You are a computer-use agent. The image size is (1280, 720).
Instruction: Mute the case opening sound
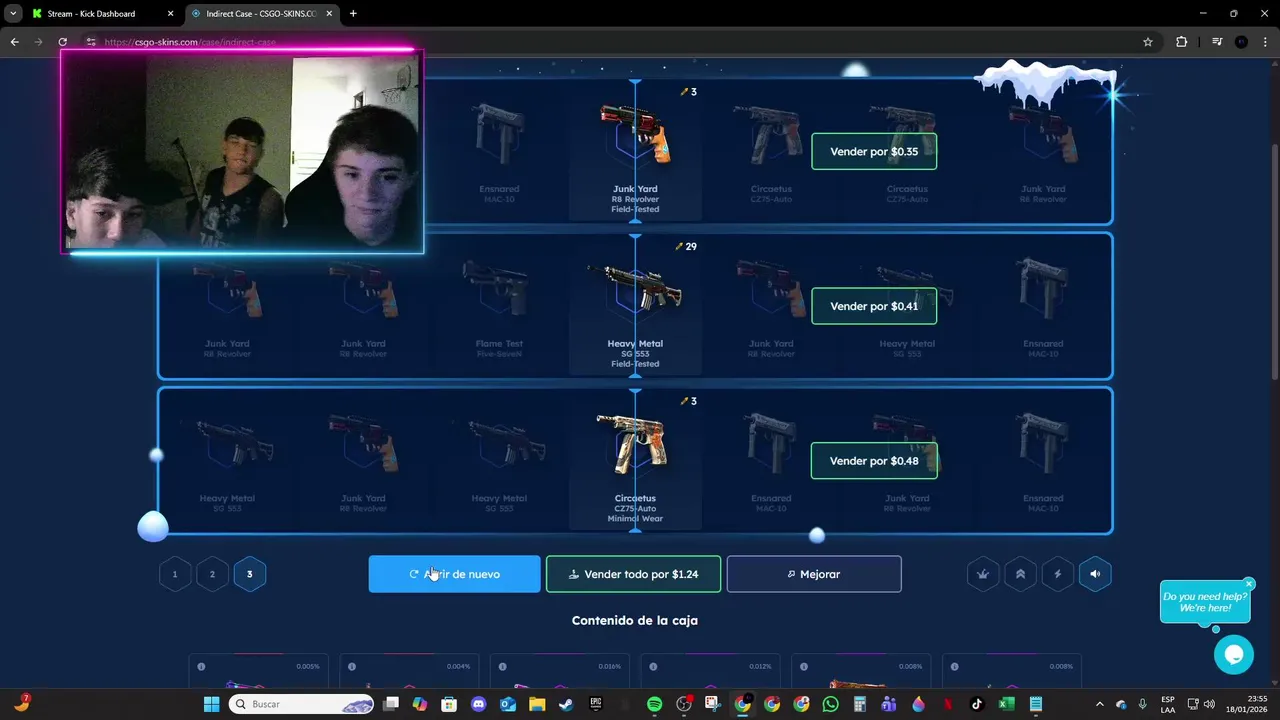[x=1095, y=574]
